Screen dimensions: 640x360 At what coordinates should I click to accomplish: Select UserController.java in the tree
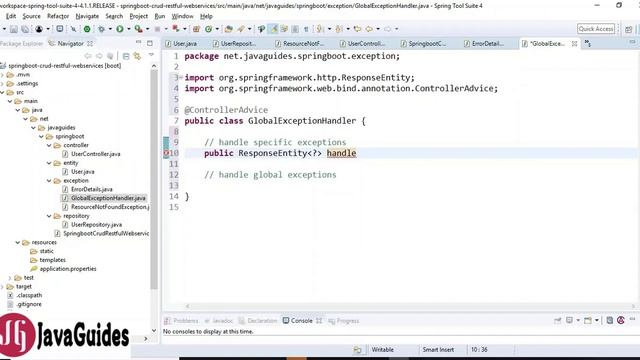(x=96, y=154)
